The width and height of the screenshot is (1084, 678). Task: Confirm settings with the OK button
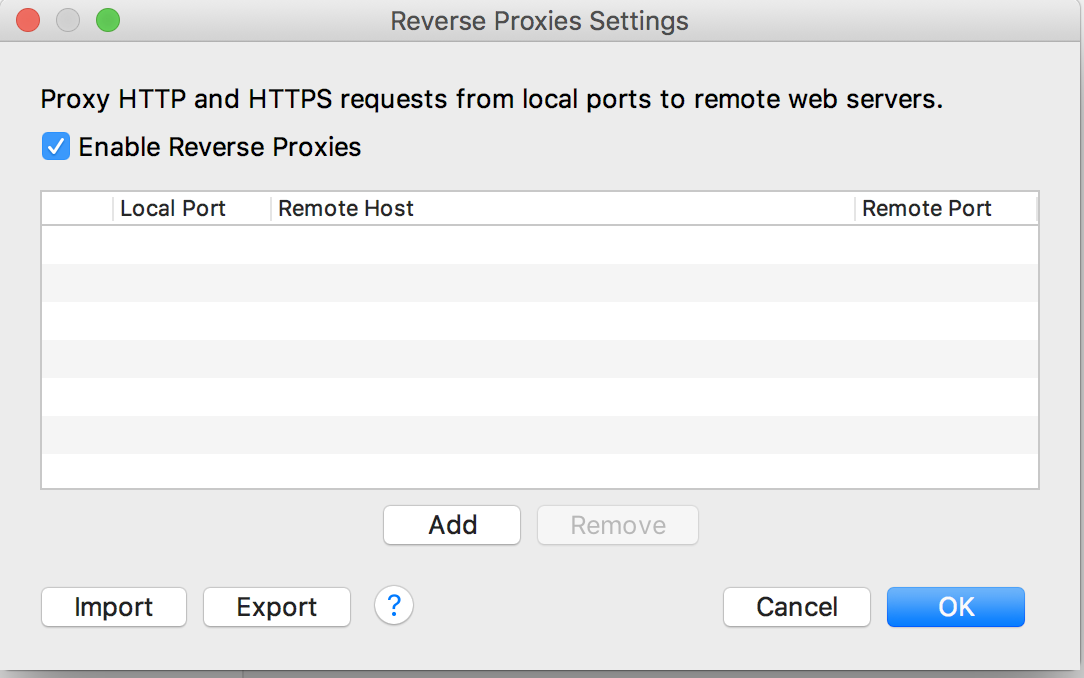tap(956, 607)
